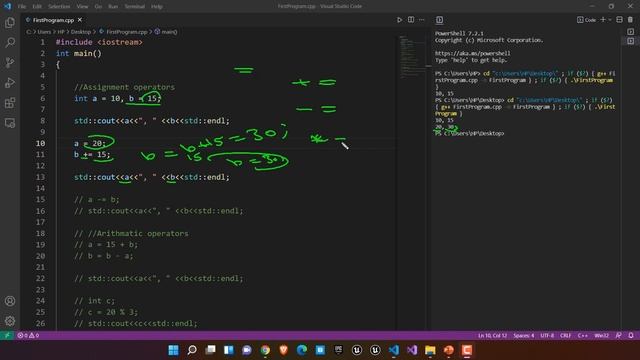Click main() symbol in the breadcrumb
640x360 pixels.
pos(169,32)
